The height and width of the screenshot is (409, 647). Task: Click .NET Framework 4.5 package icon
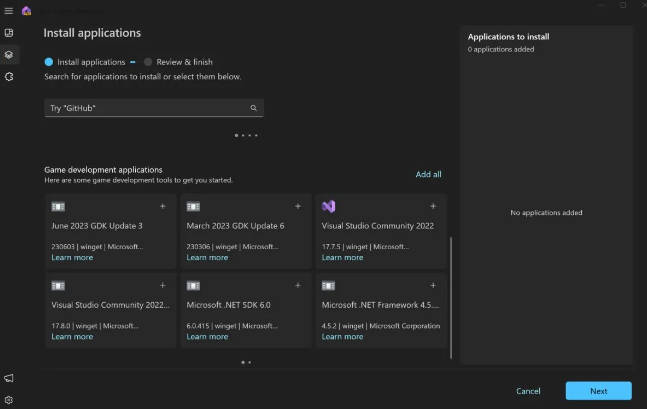point(328,286)
